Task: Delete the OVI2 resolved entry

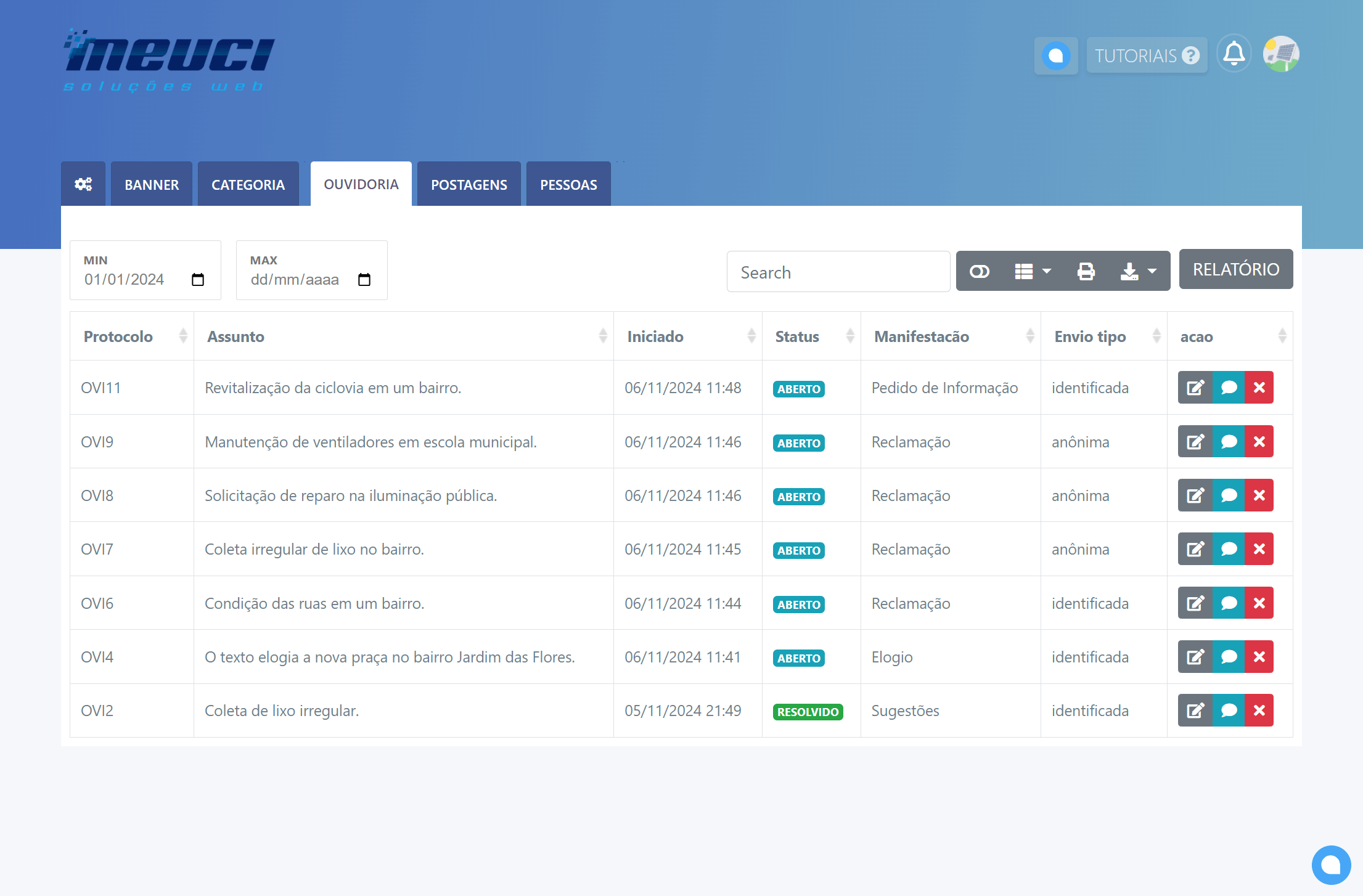Action: click(x=1259, y=711)
